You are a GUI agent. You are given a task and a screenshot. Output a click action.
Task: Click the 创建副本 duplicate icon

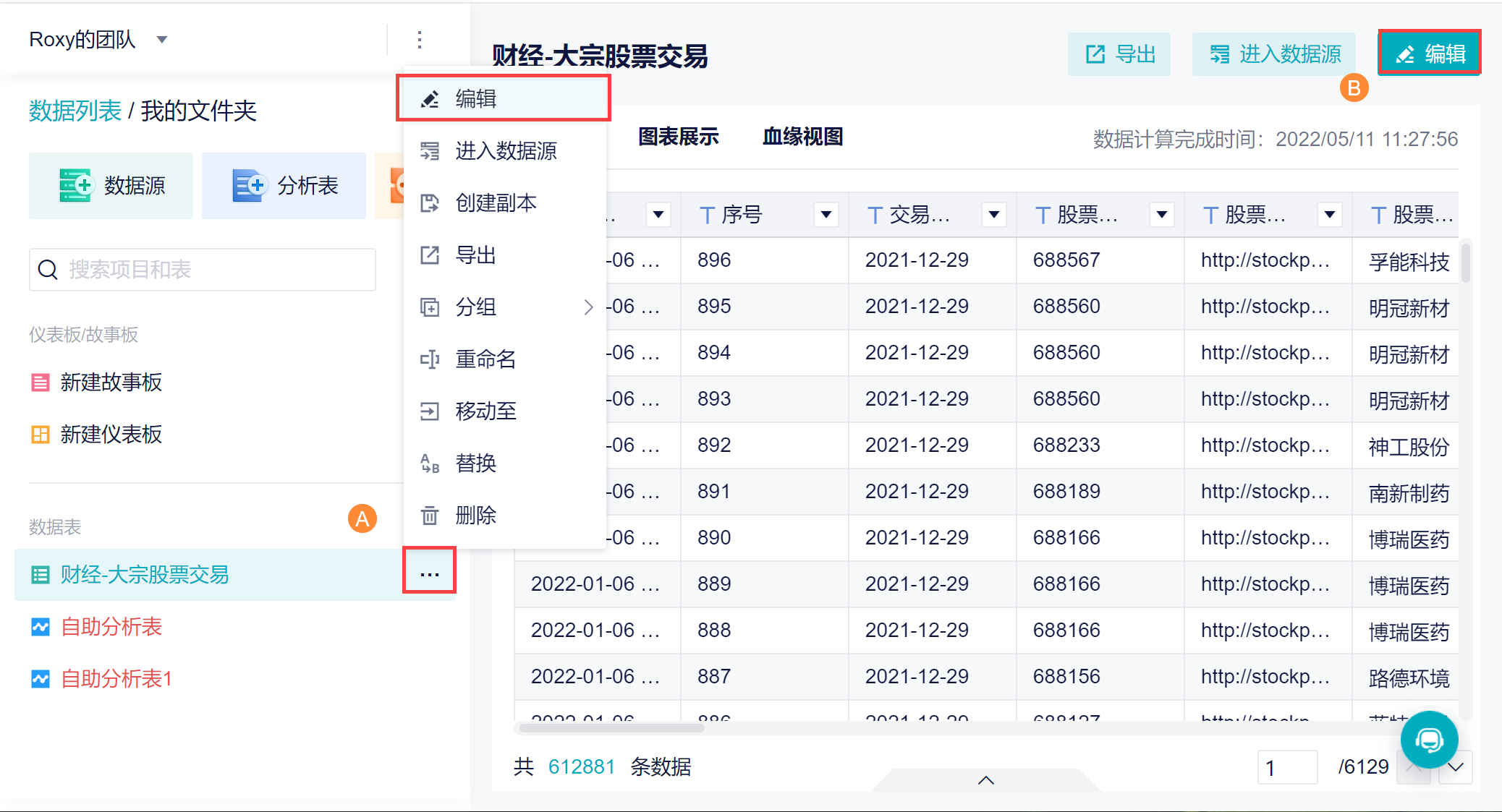click(x=430, y=203)
